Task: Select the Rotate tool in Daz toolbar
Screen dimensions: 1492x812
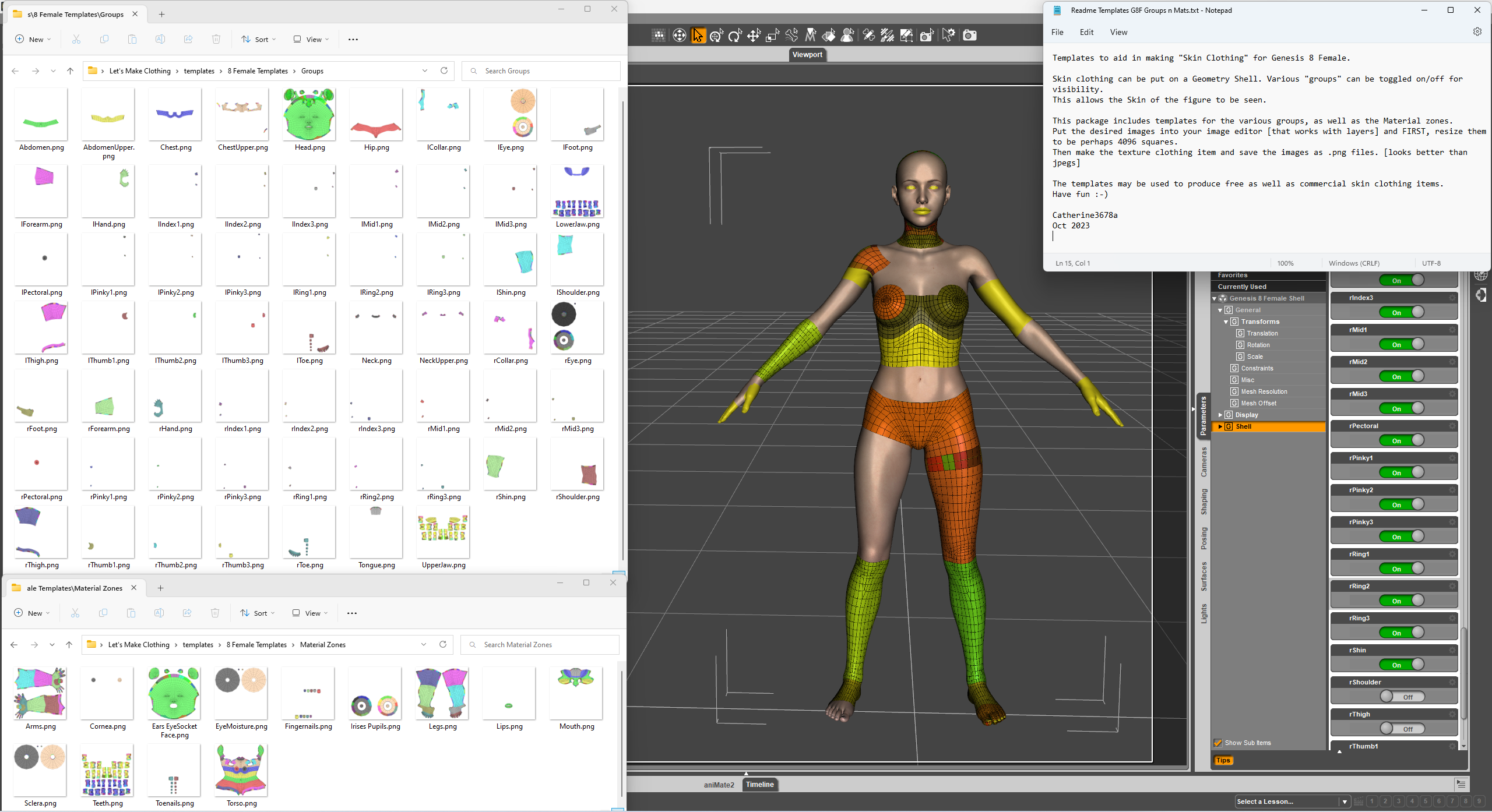Action: click(735, 36)
